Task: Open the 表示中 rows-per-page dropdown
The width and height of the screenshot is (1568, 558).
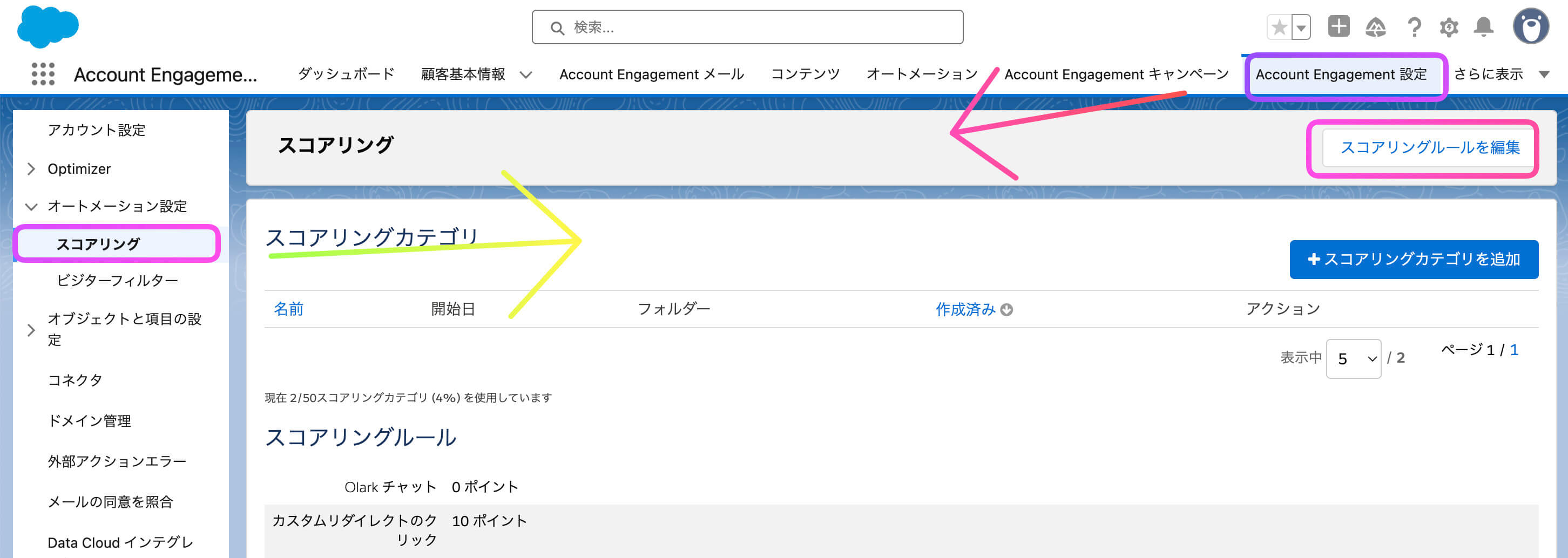Action: pos(1353,358)
